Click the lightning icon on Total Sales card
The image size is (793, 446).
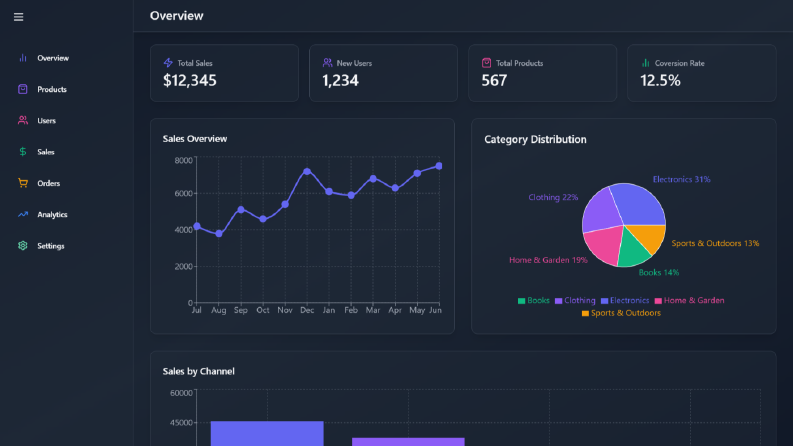point(168,63)
